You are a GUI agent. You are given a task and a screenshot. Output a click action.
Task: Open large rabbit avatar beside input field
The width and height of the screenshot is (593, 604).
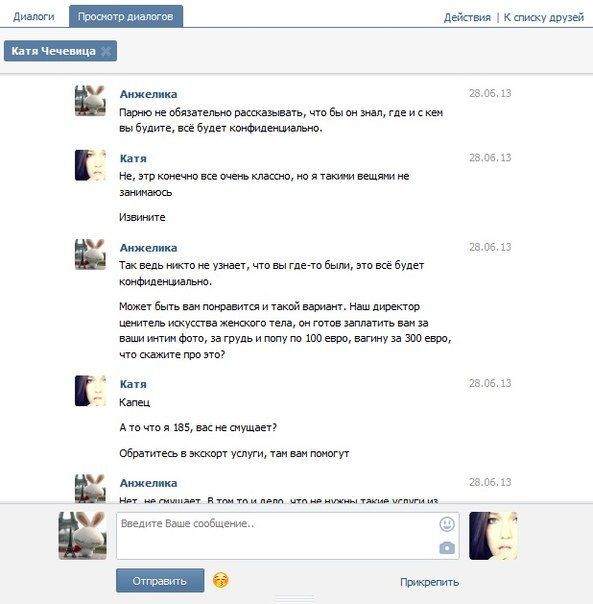coord(82,535)
